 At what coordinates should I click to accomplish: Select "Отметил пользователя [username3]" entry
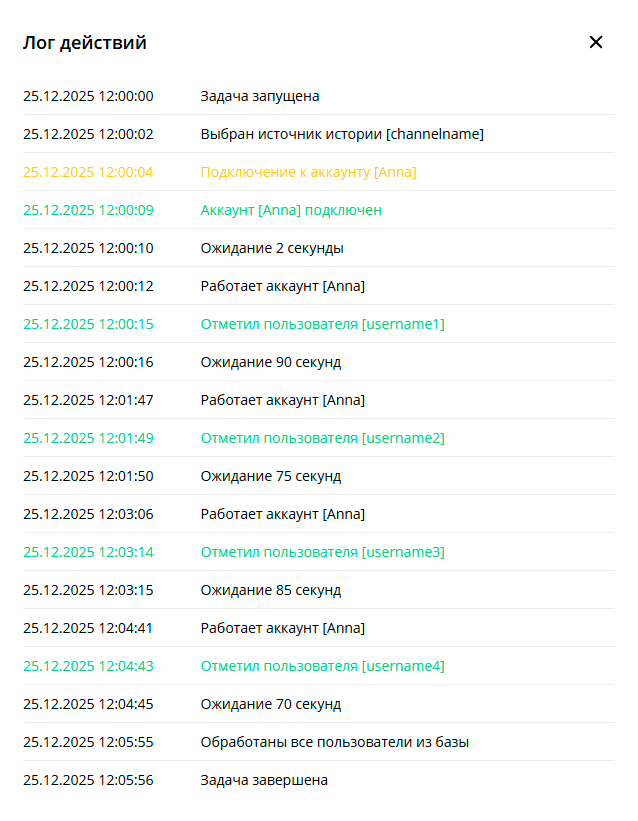coord(322,552)
